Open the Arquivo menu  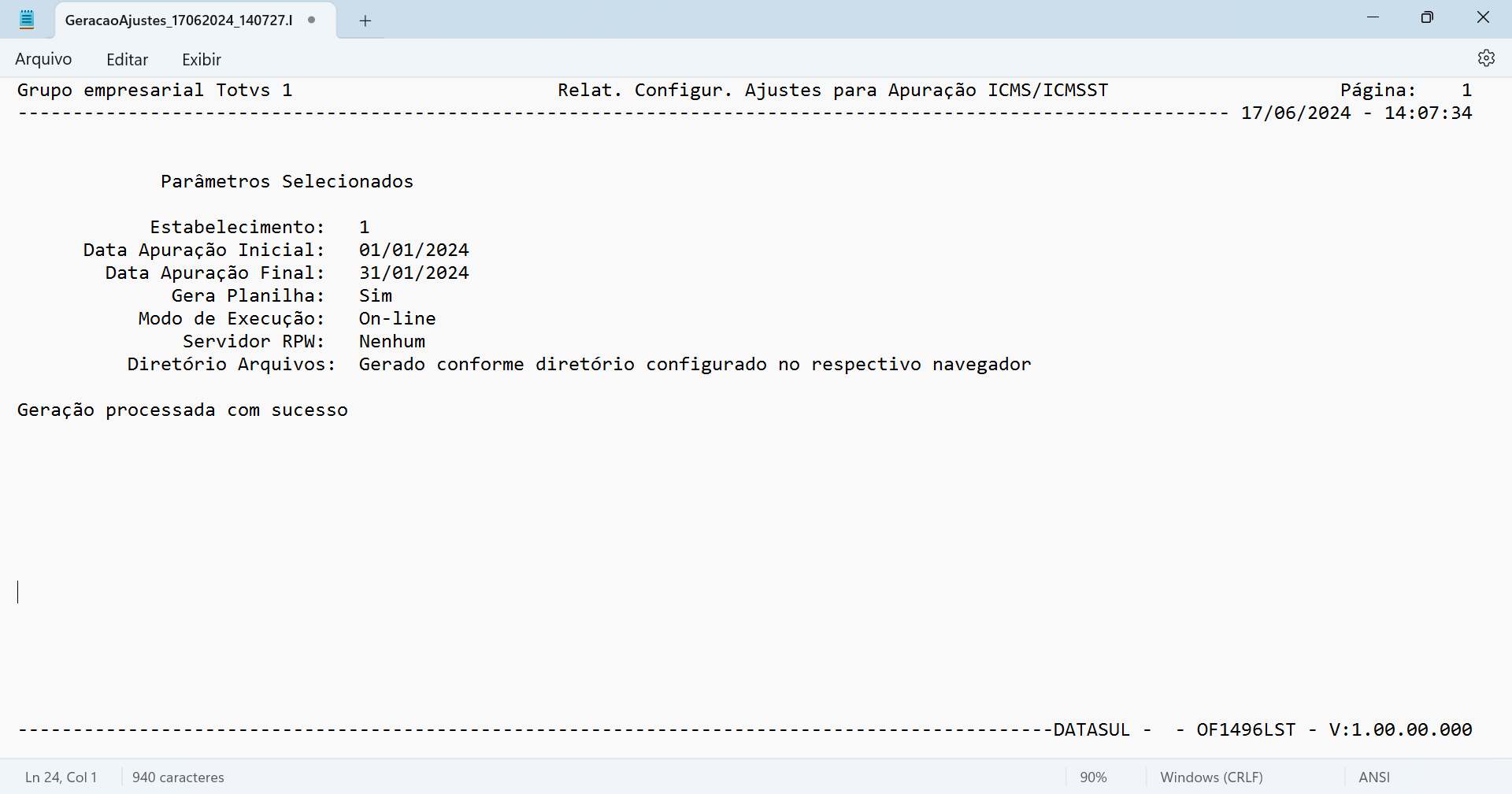pyautogui.click(x=43, y=59)
